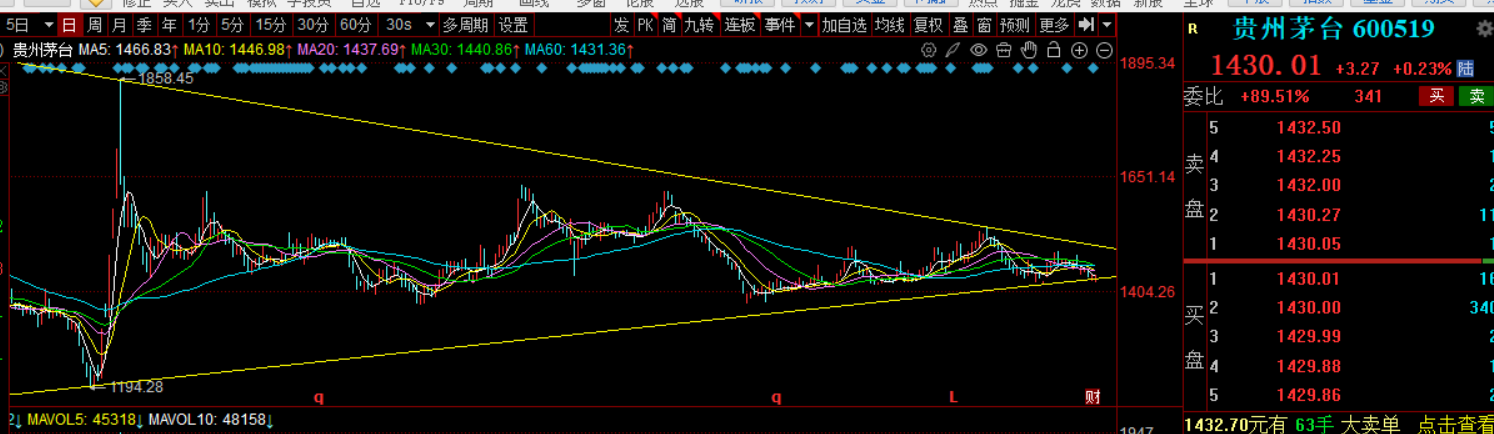The height and width of the screenshot is (434, 1494).
Task: Click the 点击查看 link at bottom
Action: point(1456,425)
